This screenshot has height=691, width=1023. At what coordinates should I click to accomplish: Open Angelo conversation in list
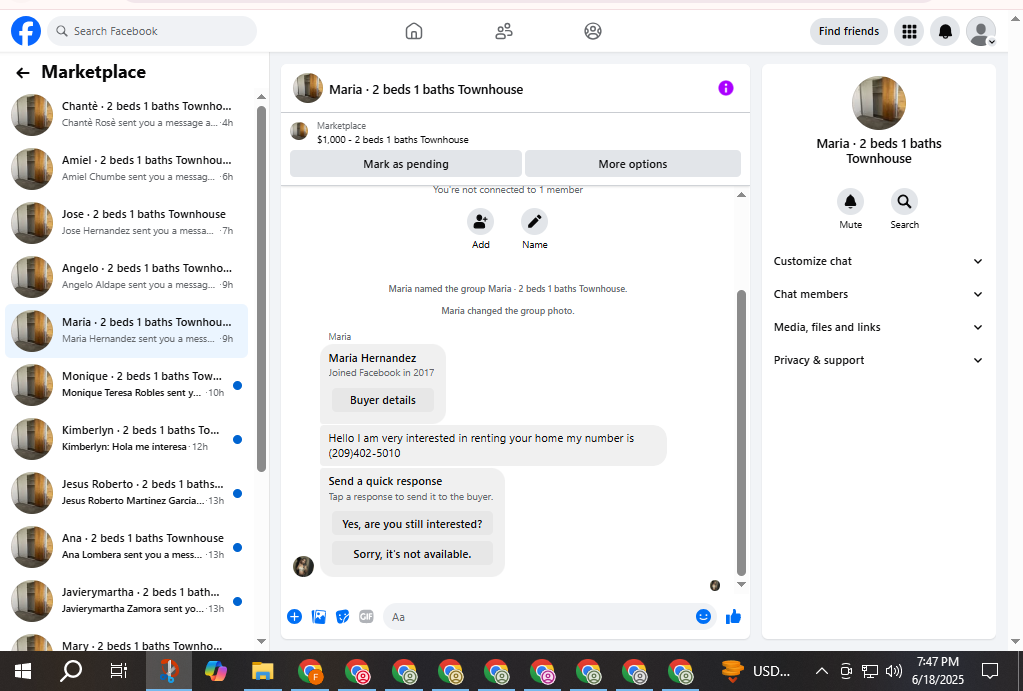tap(127, 277)
